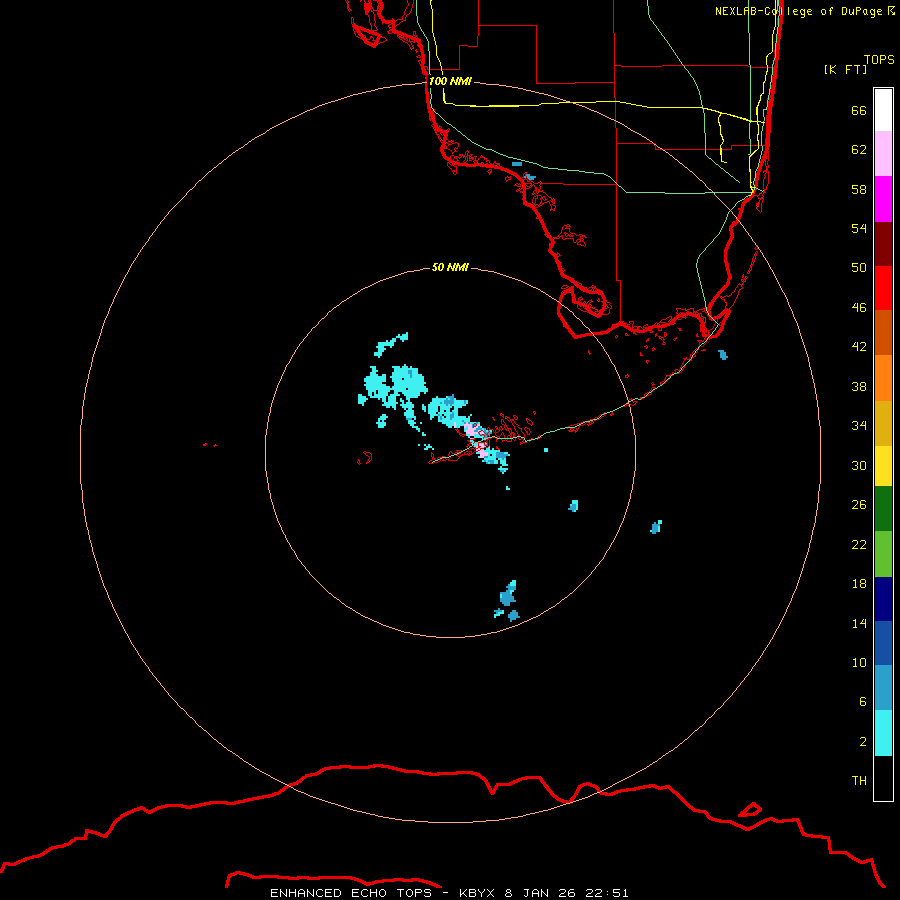Viewport: 900px width, 900px height.
Task: Select the 46 label on the scale
Action: 859,308
